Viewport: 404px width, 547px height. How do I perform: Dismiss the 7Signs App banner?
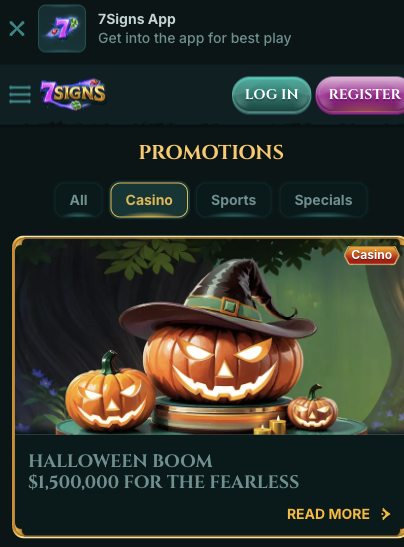[17, 29]
